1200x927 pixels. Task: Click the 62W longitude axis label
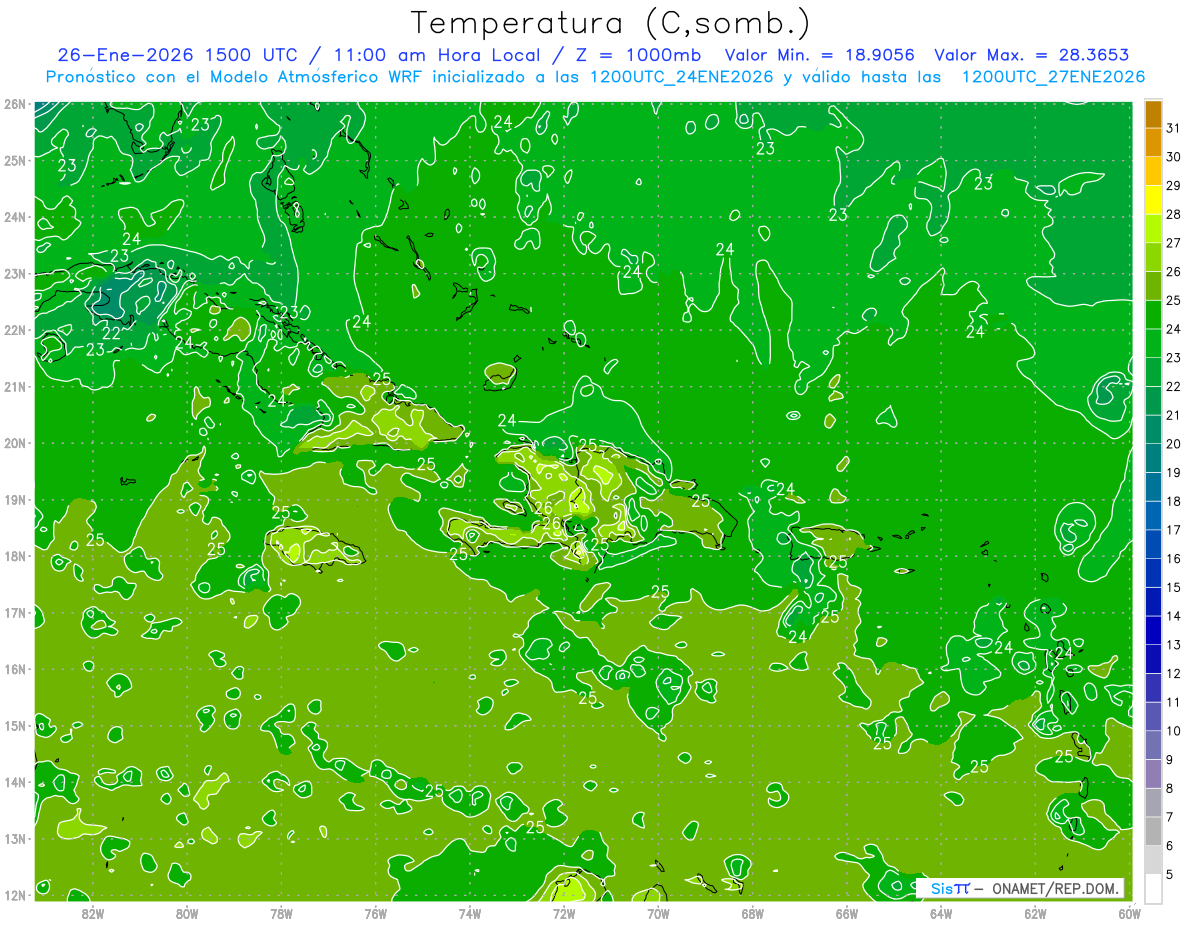coord(1036,912)
